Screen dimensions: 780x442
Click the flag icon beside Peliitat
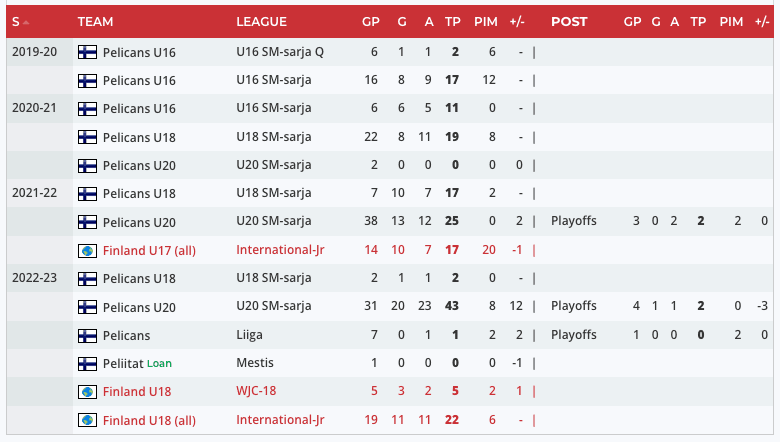coord(86,363)
